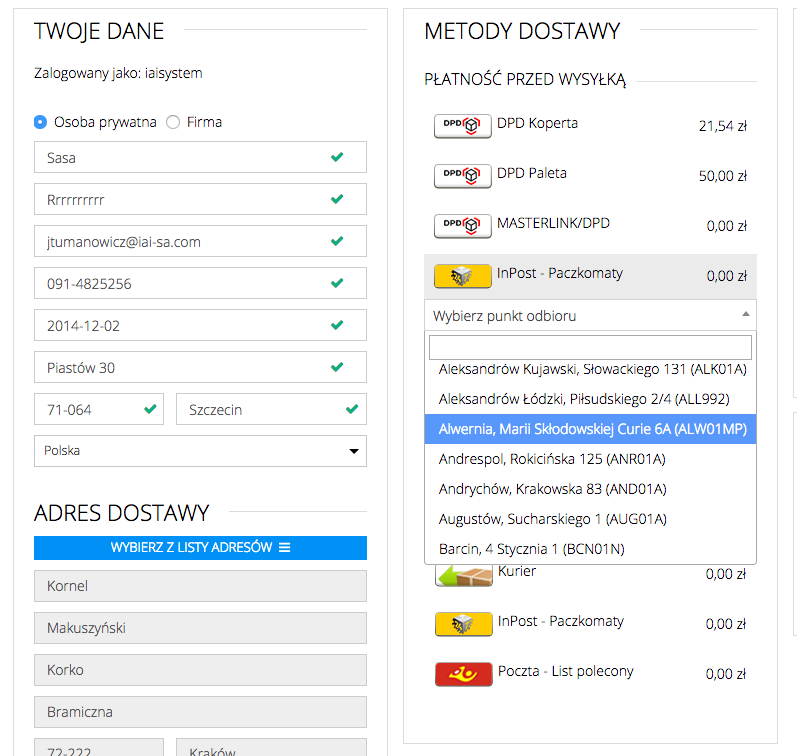This screenshot has height=756, width=797.
Task: Click the pickup point search field
Action: coord(590,347)
